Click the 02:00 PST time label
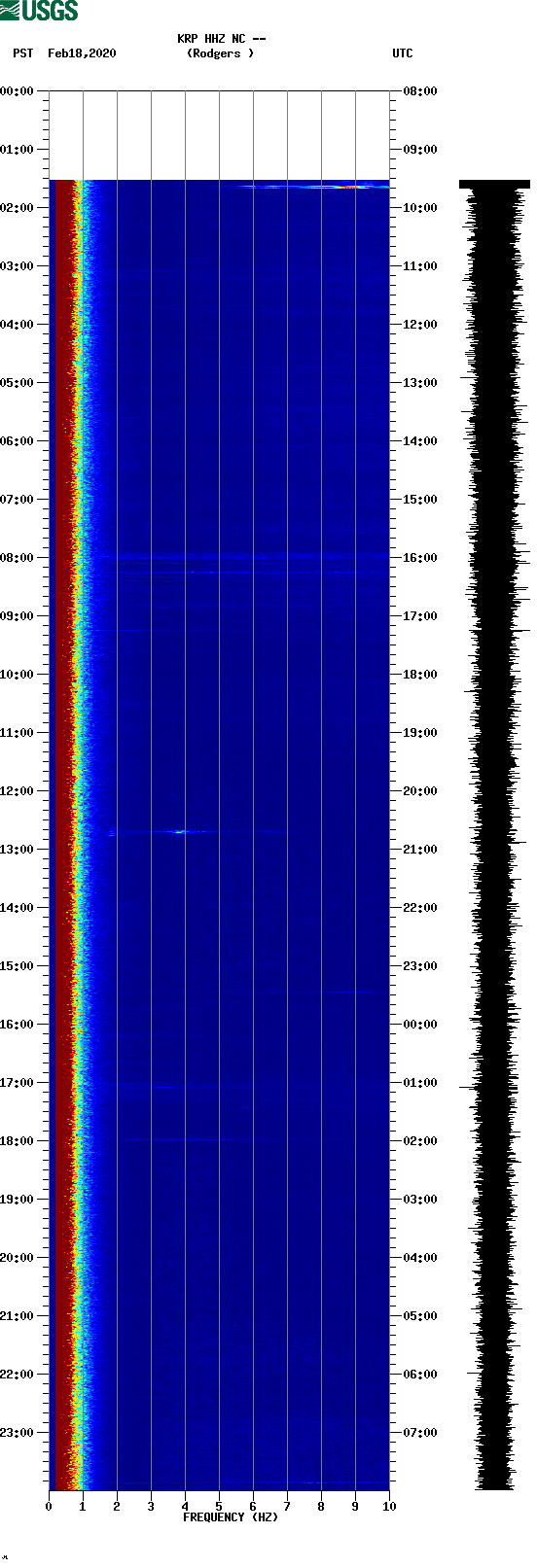Screen dimensions: 537x1568 click(x=18, y=208)
